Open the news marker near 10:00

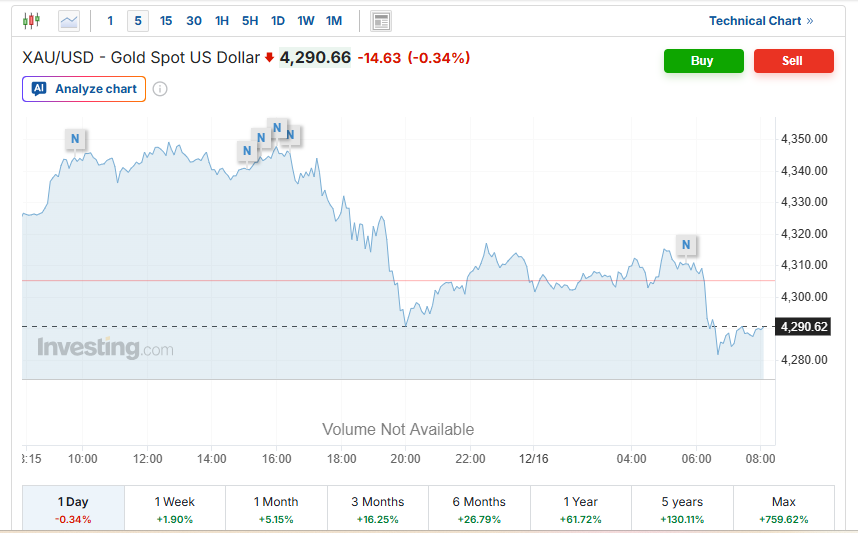pos(75,138)
